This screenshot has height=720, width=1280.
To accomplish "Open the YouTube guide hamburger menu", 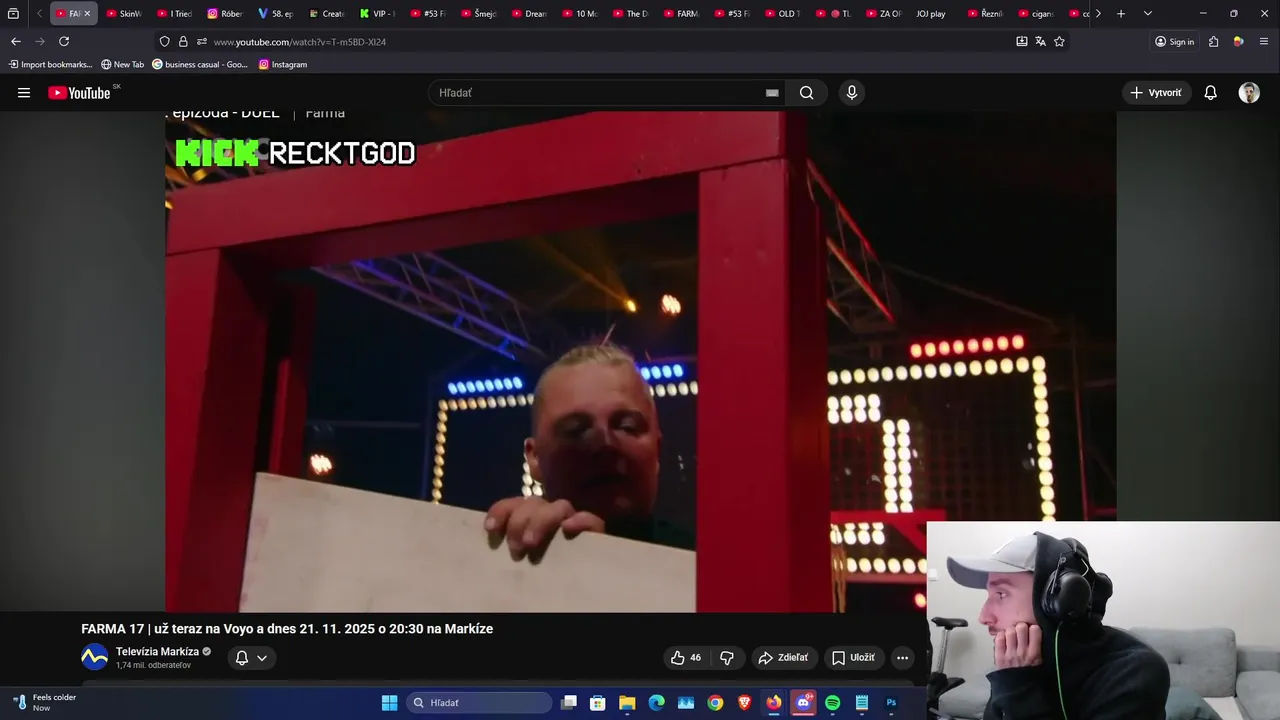I will click(x=24, y=93).
